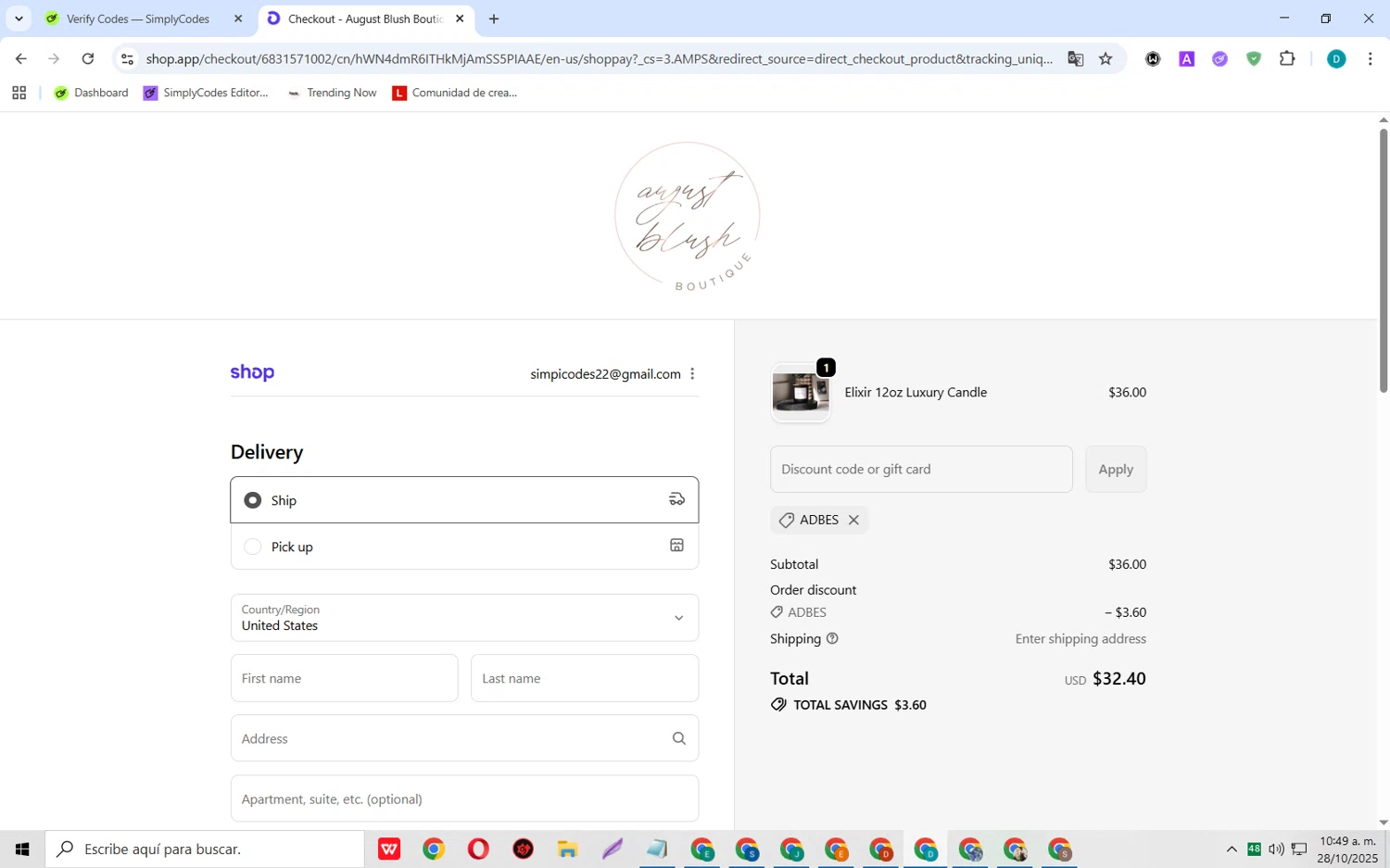Go forward in browser history
The height and width of the screenshot is (868, 1390).
pos(54,58)
